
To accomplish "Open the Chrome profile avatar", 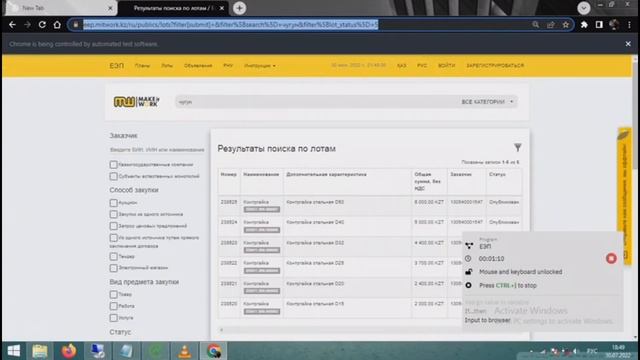I will tap(614, 25).
